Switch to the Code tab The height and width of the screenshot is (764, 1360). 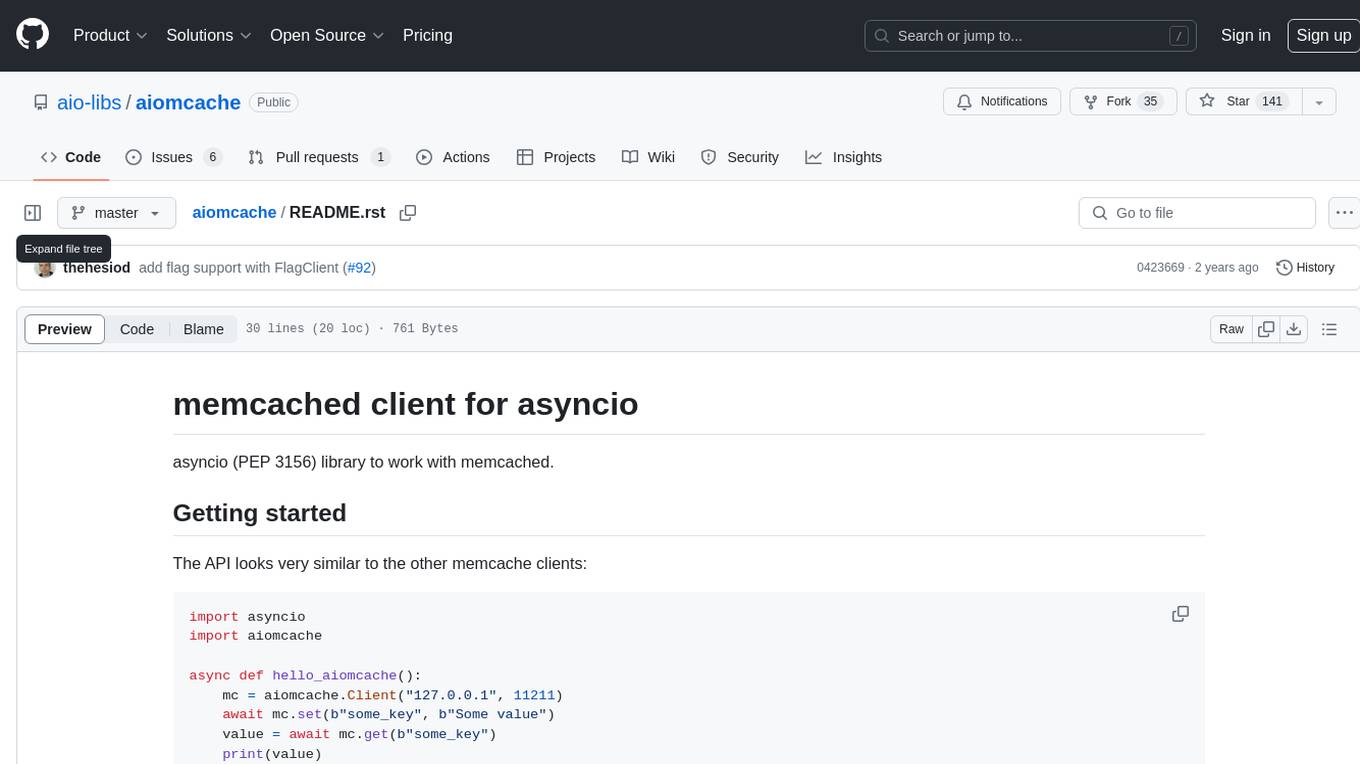70,157
